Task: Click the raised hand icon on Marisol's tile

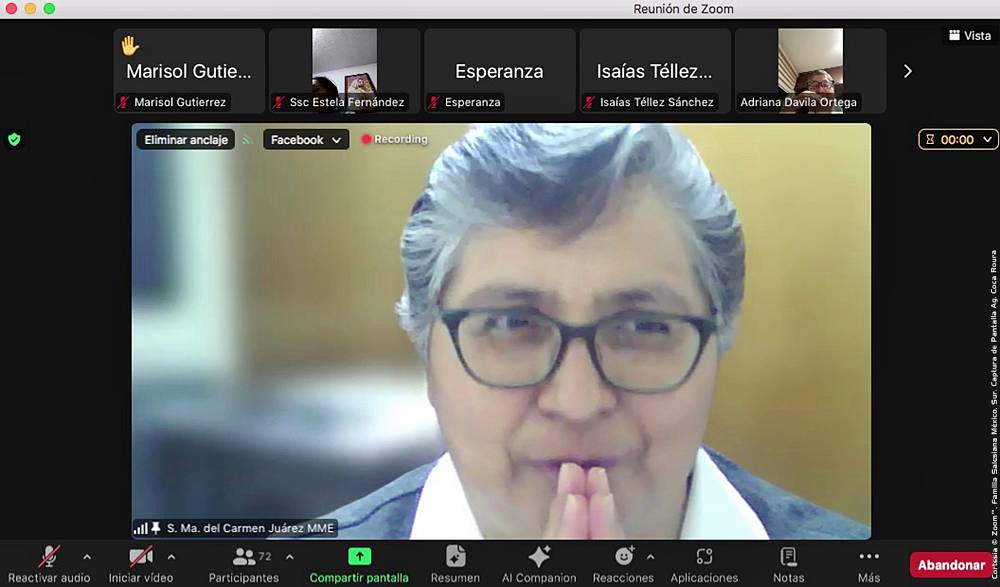Action: click(x=130, y=45)
